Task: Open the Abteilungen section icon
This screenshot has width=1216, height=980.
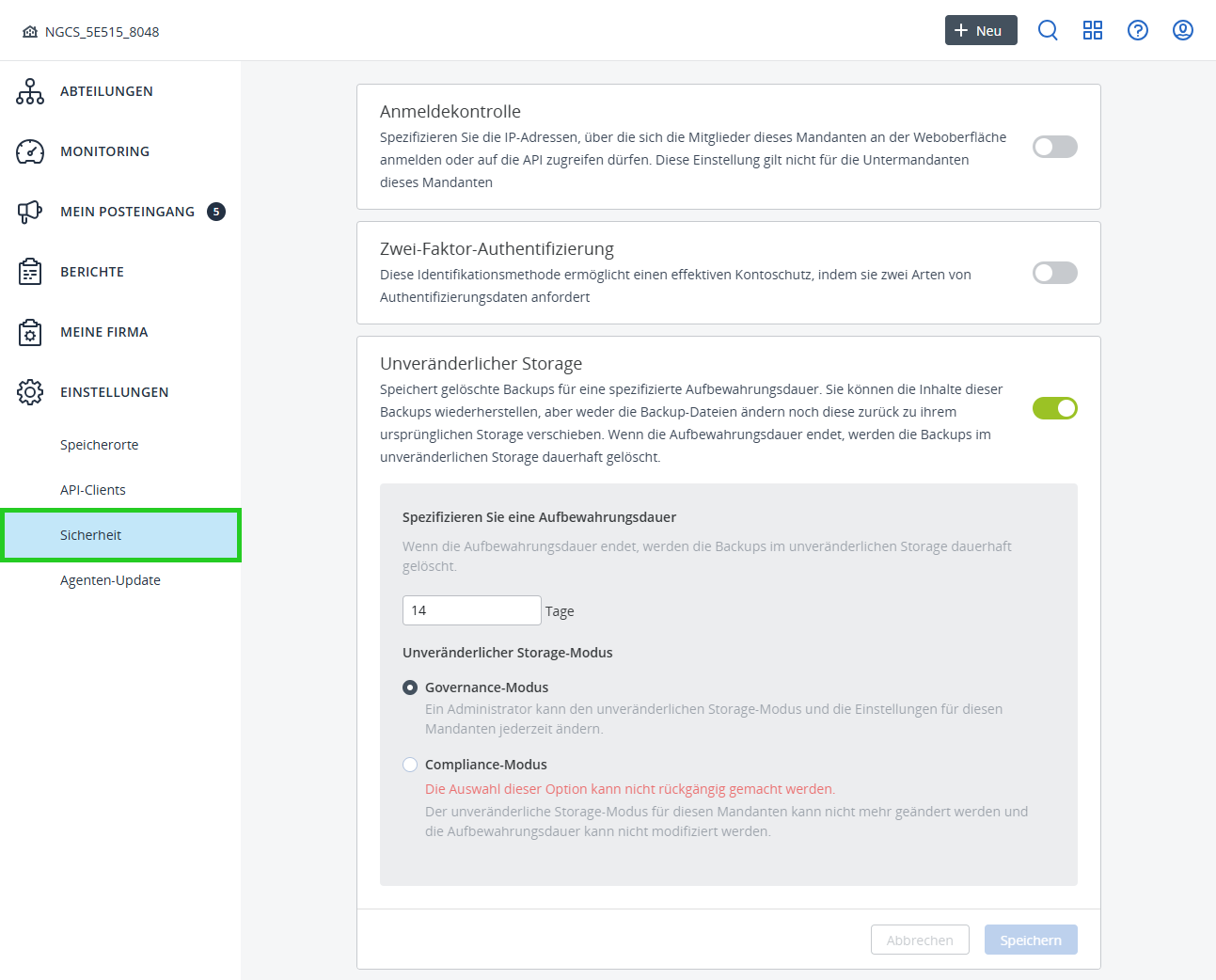Action: 29,91
